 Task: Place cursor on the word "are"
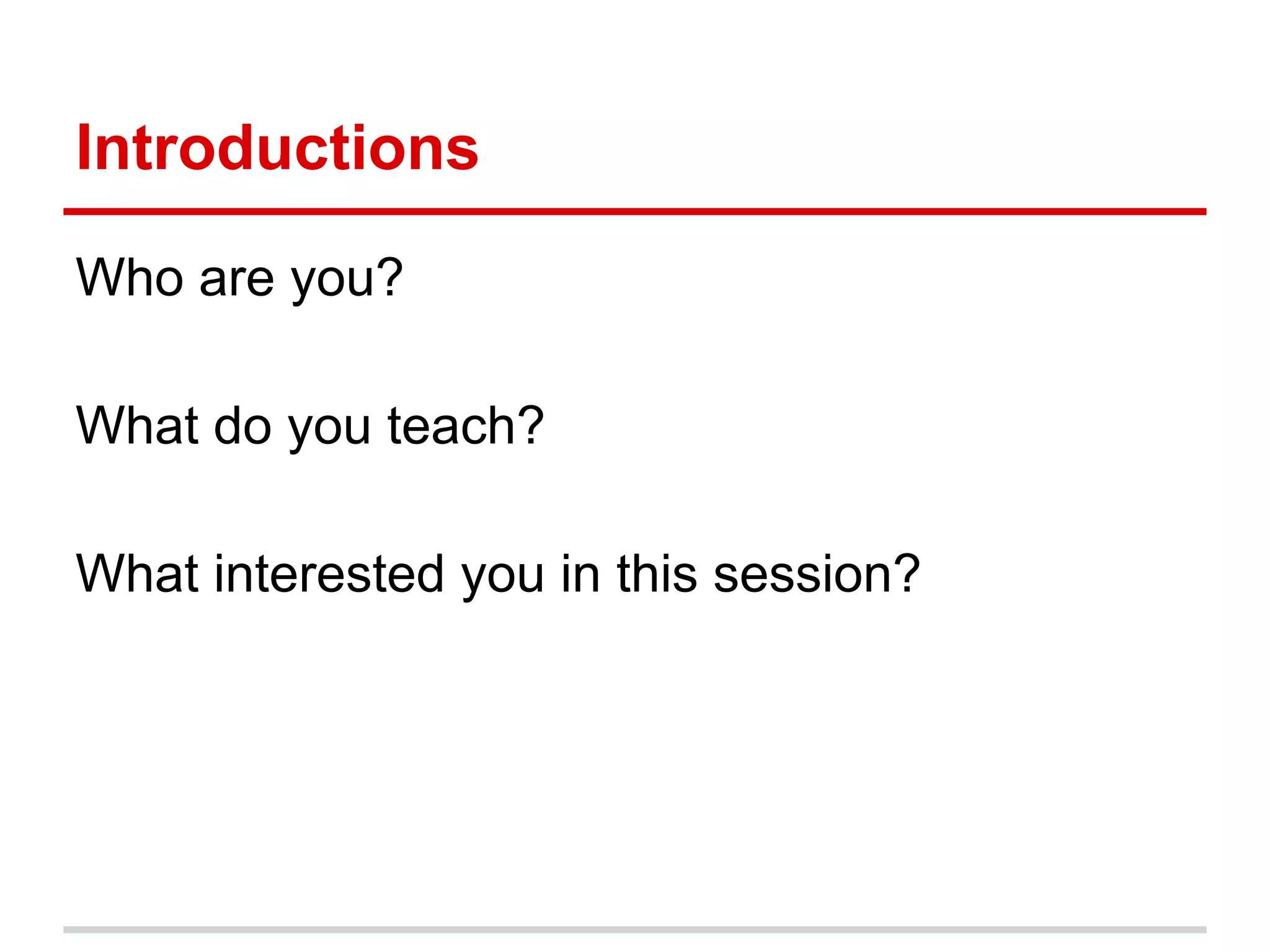pyautogui.click(x=236, y=280)
